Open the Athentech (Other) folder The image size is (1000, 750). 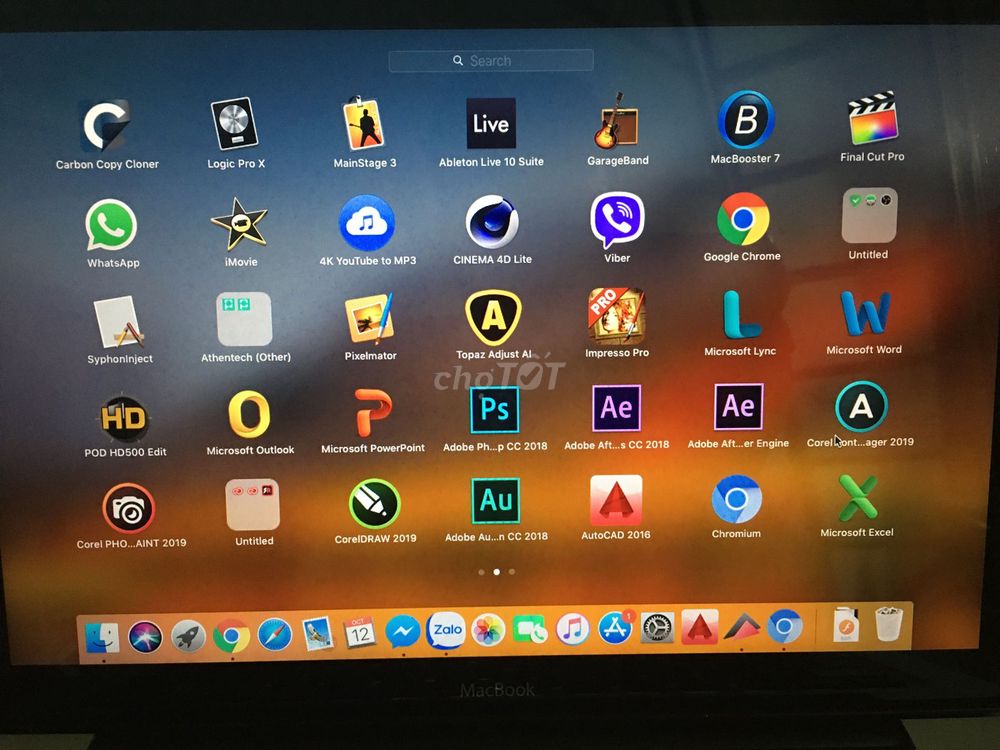(244, 320)
